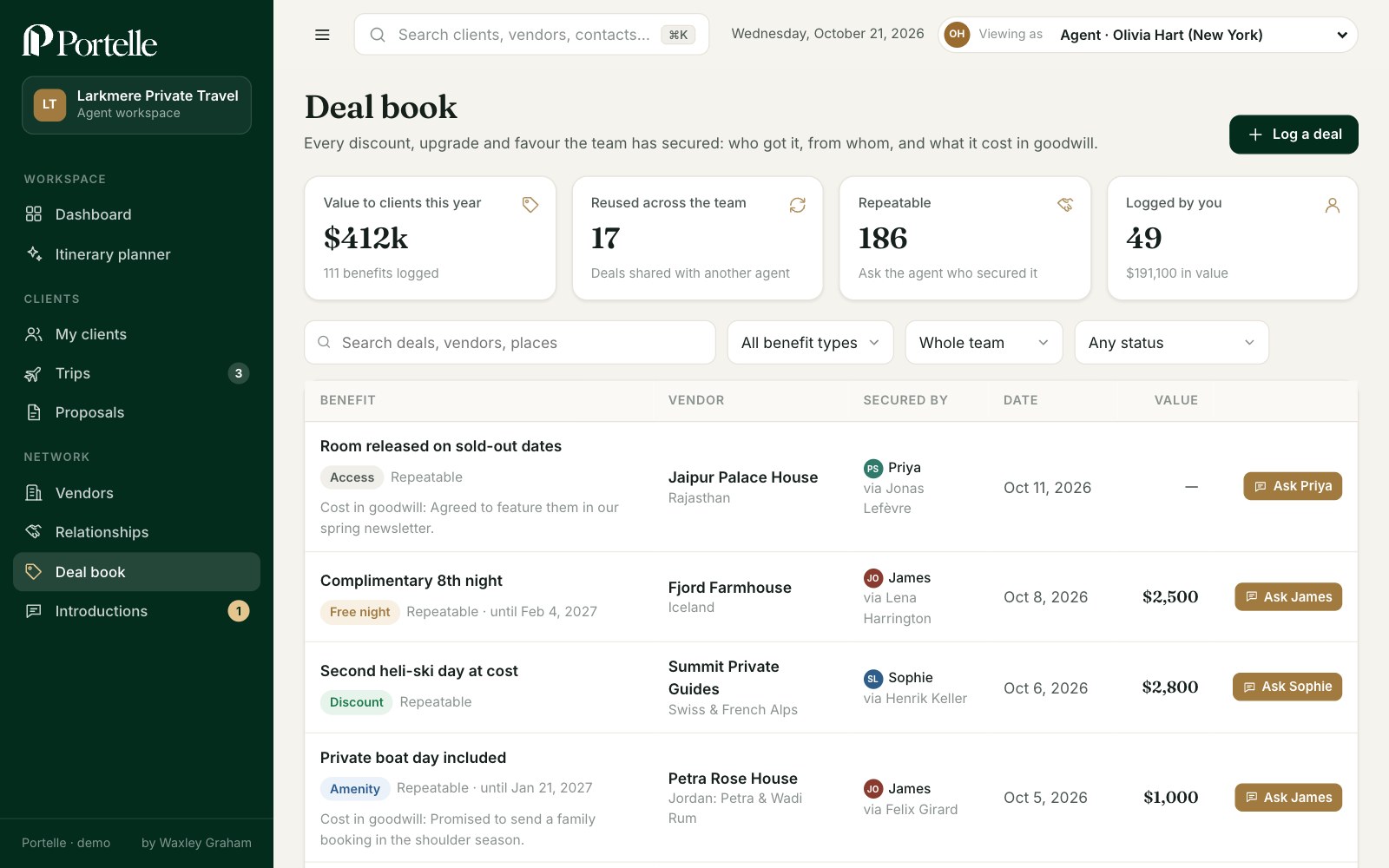Click the Vendors building icon
The height and width of the screenshot is (868, 1389).
(x=34, y=493)
